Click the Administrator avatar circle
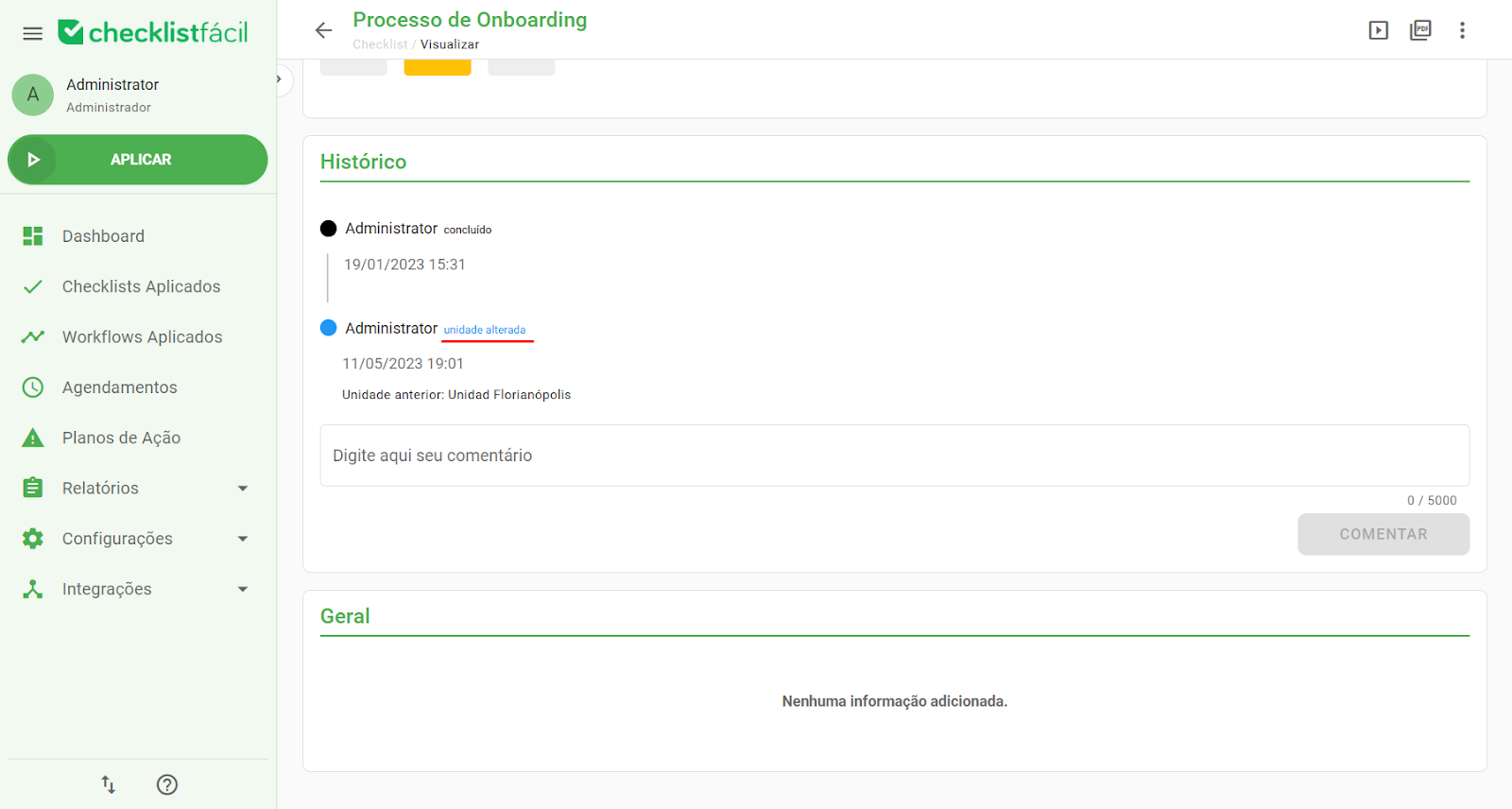The image size is (1512, 809). [x=33, y=95]
